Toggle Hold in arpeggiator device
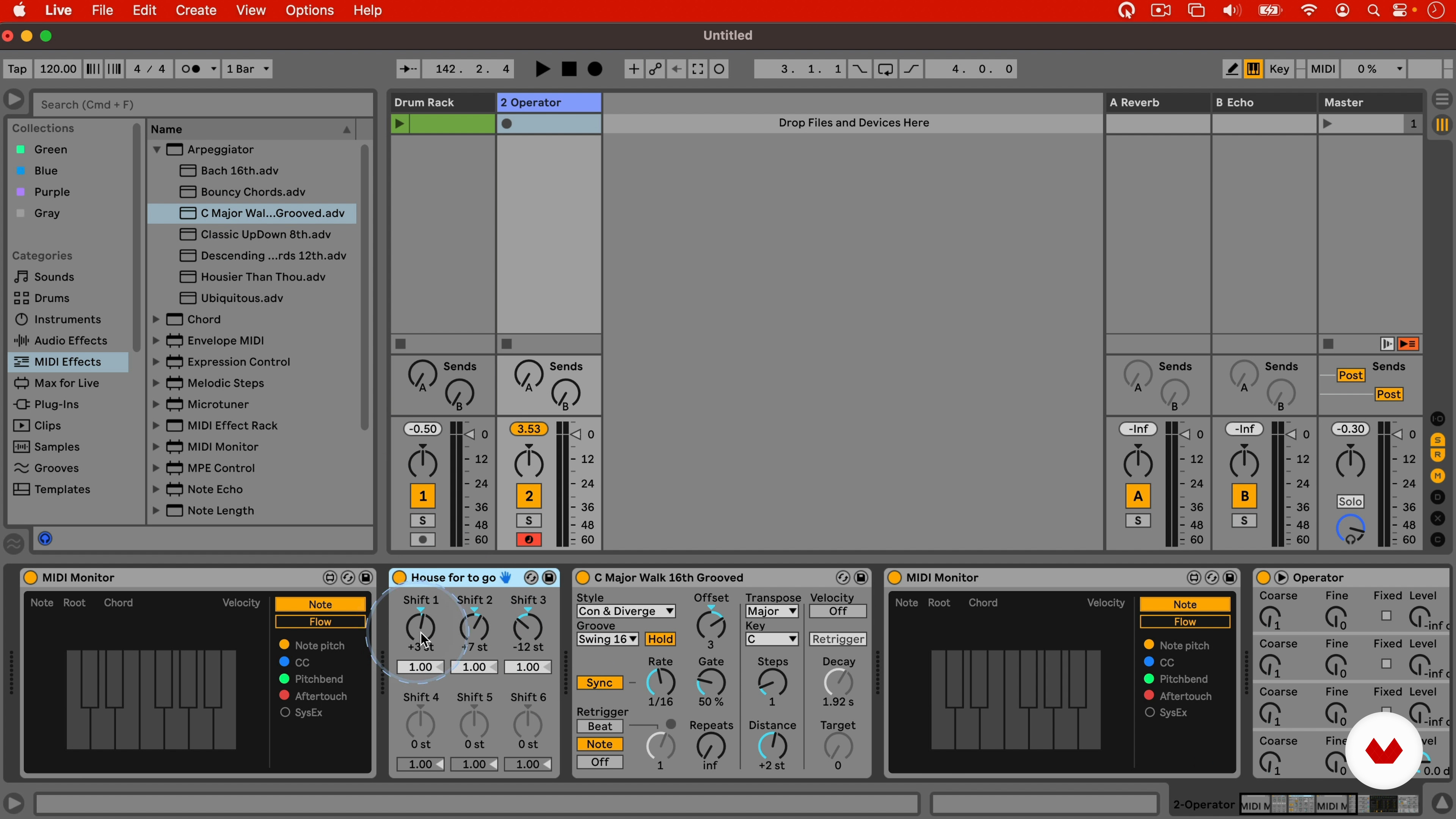Screen dimensions: 1456x819 click(660, 639)
